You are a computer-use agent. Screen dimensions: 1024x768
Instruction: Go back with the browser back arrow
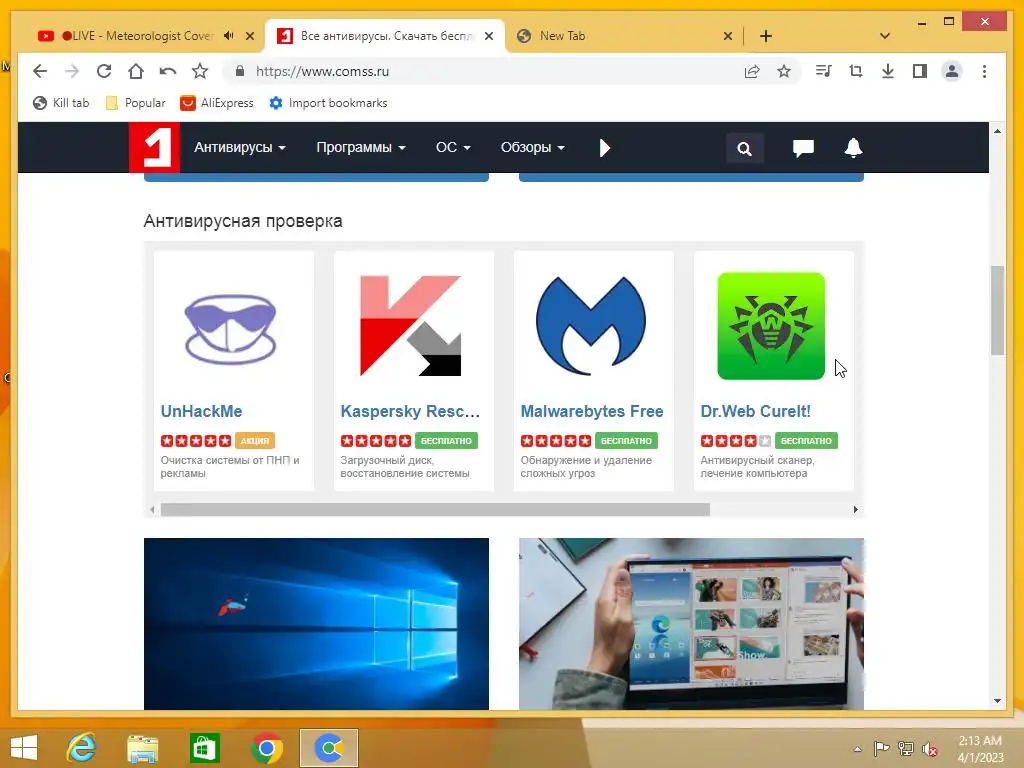click(40, 71)
